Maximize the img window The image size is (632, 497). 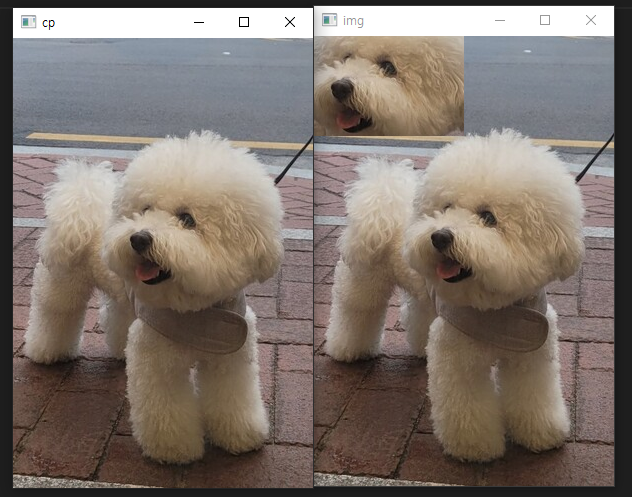[x=545, y=20]
